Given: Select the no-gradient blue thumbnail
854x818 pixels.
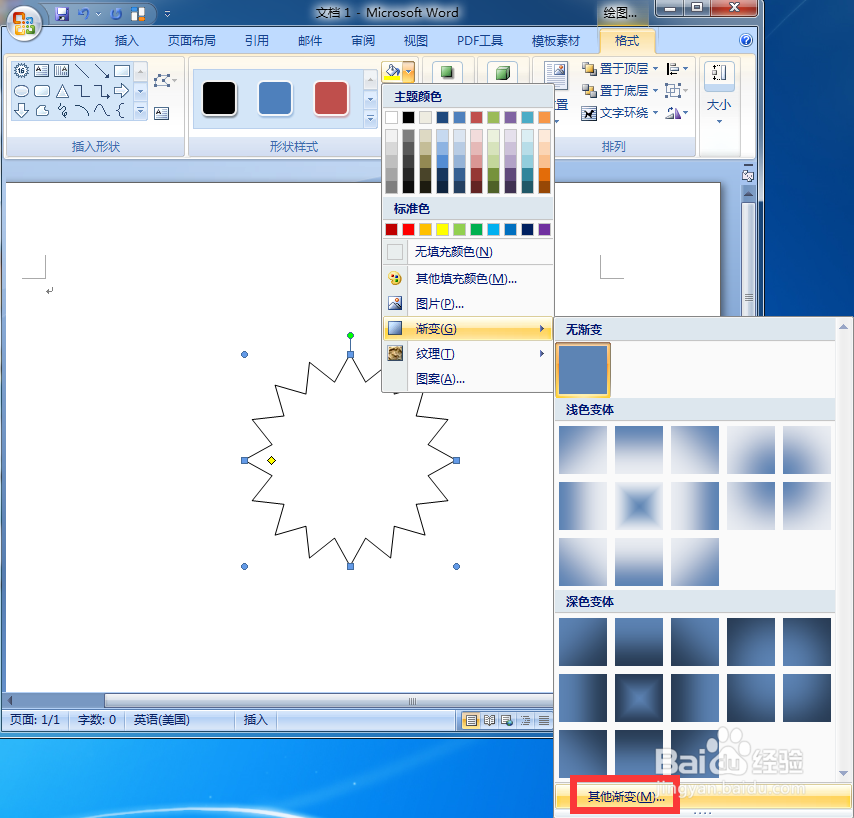Looking at the screenshot, I should 583,370.
